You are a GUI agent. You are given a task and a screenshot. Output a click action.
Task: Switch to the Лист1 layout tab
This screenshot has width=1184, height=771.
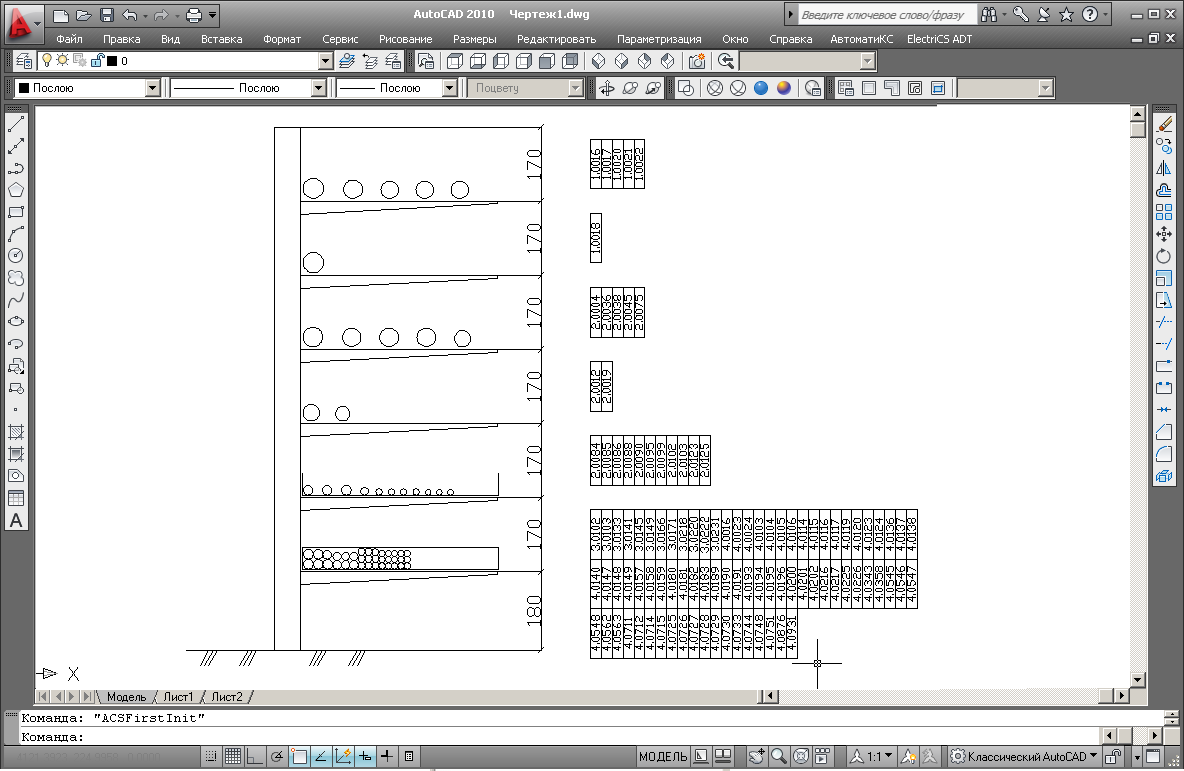pyautogui.click(x=179, y=696)
